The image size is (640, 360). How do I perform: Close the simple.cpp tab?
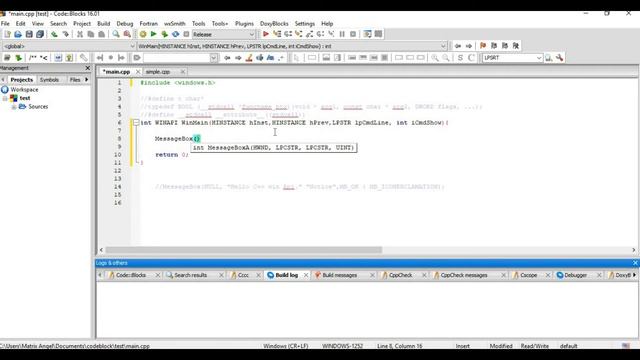coord(182,72)
